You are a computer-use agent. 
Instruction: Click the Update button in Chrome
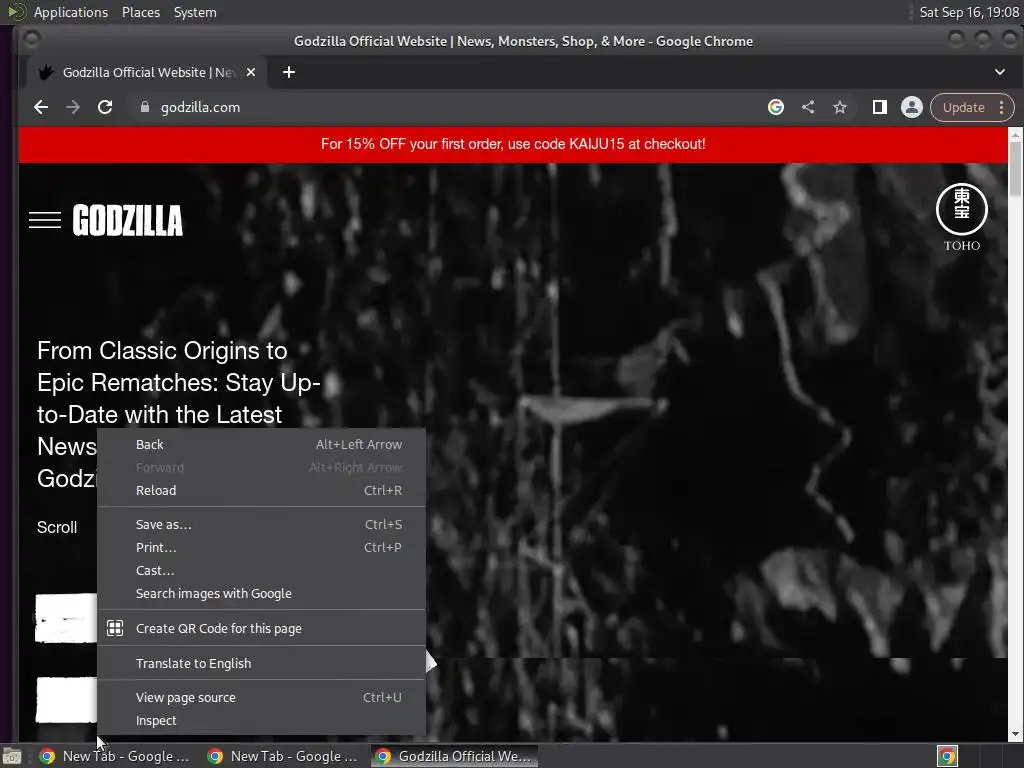(x=963, y=107)
